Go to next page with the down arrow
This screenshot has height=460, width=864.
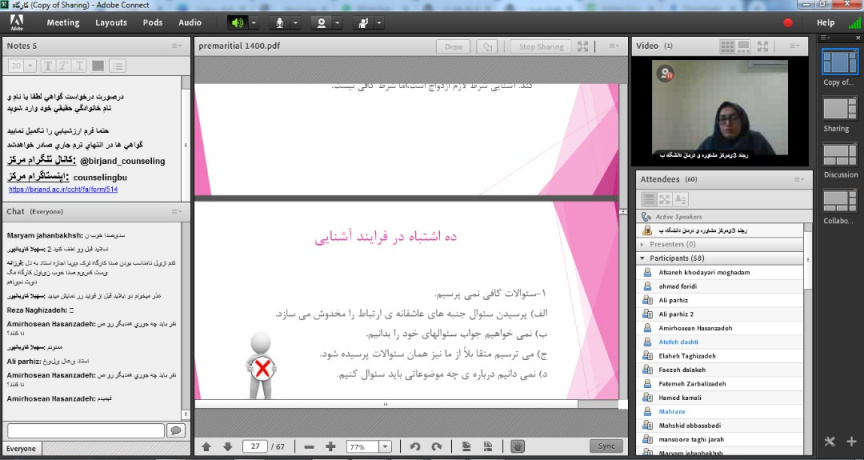pos(227,447)
